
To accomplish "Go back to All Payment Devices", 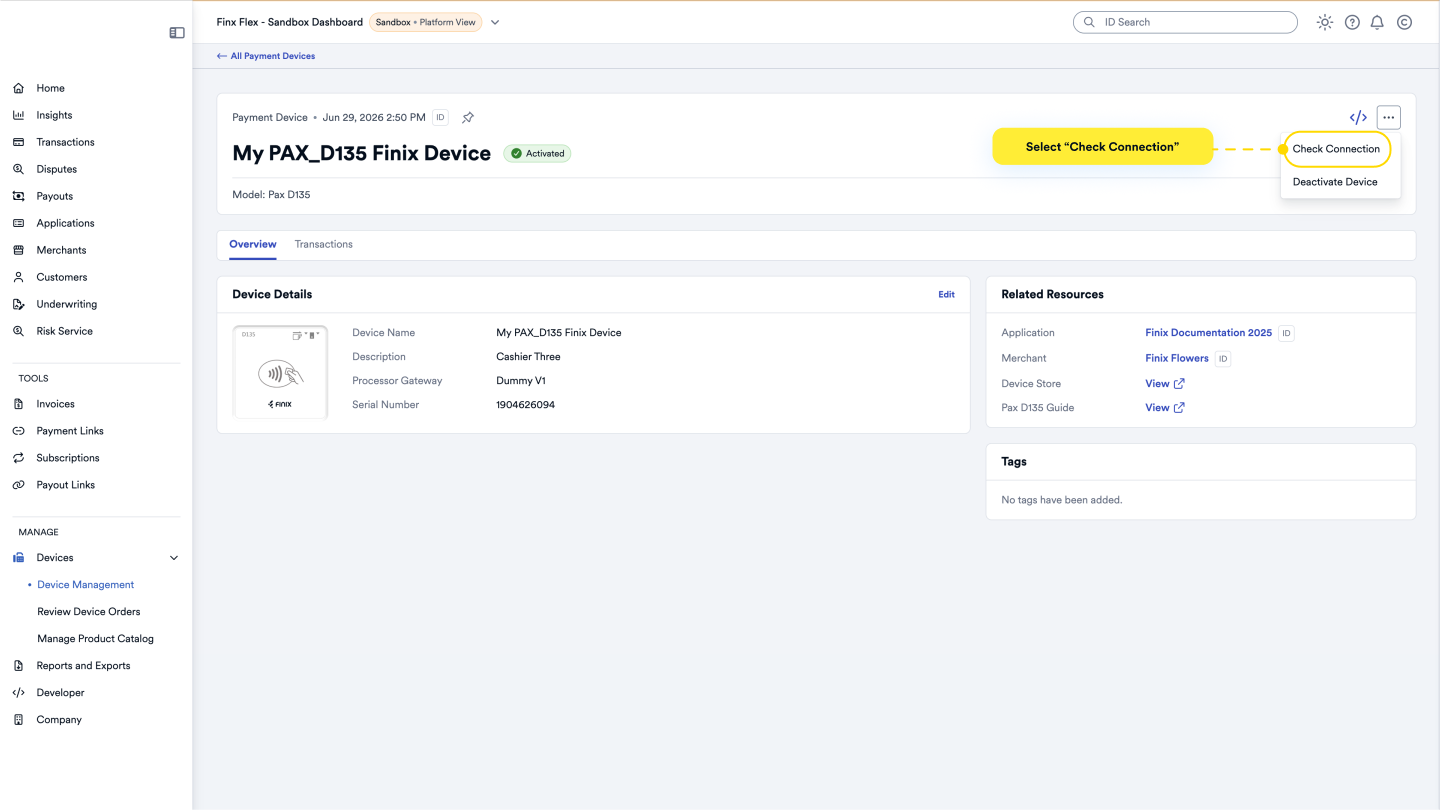I will pyautogui.click(x=266, y=56).
